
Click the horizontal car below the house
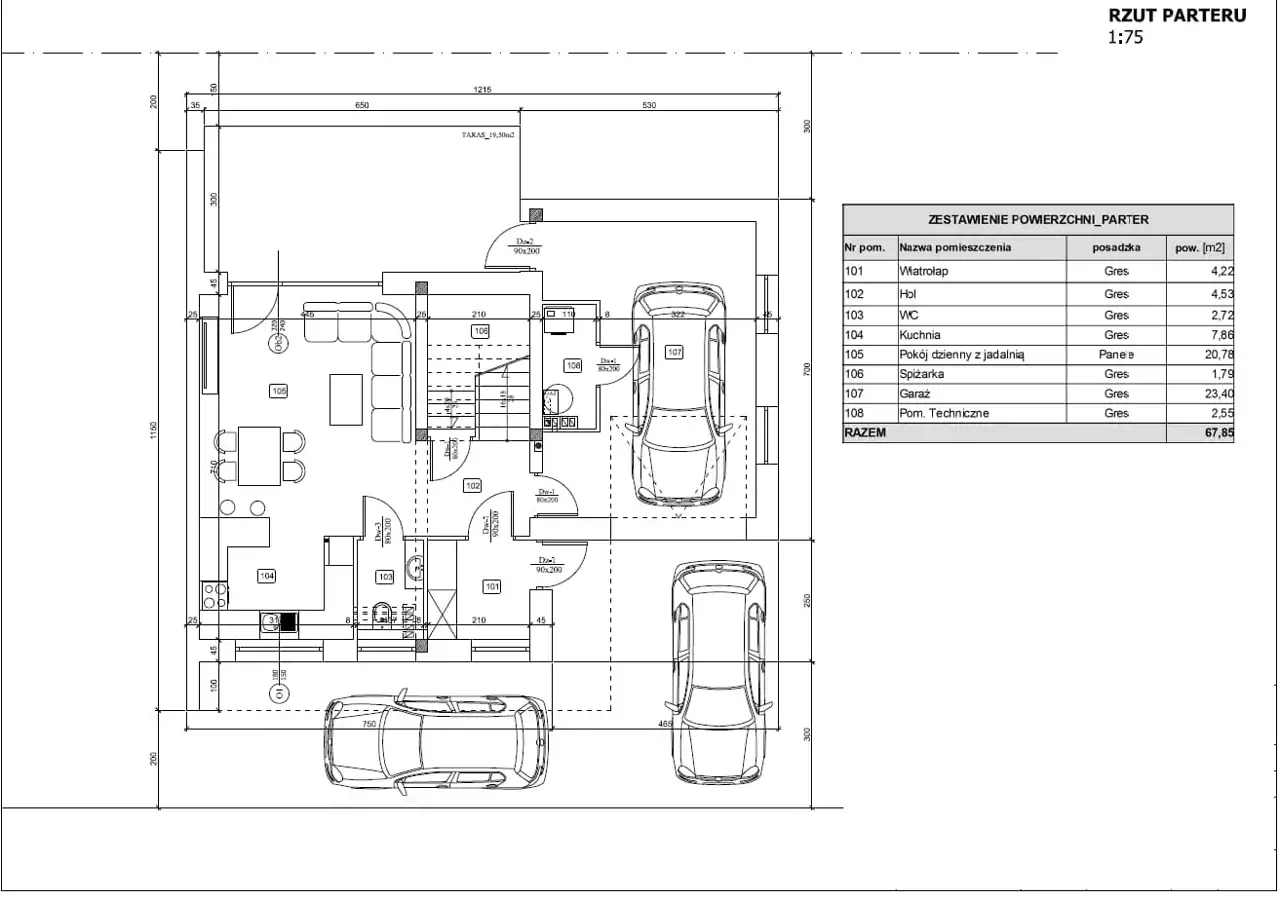[436, 739]
